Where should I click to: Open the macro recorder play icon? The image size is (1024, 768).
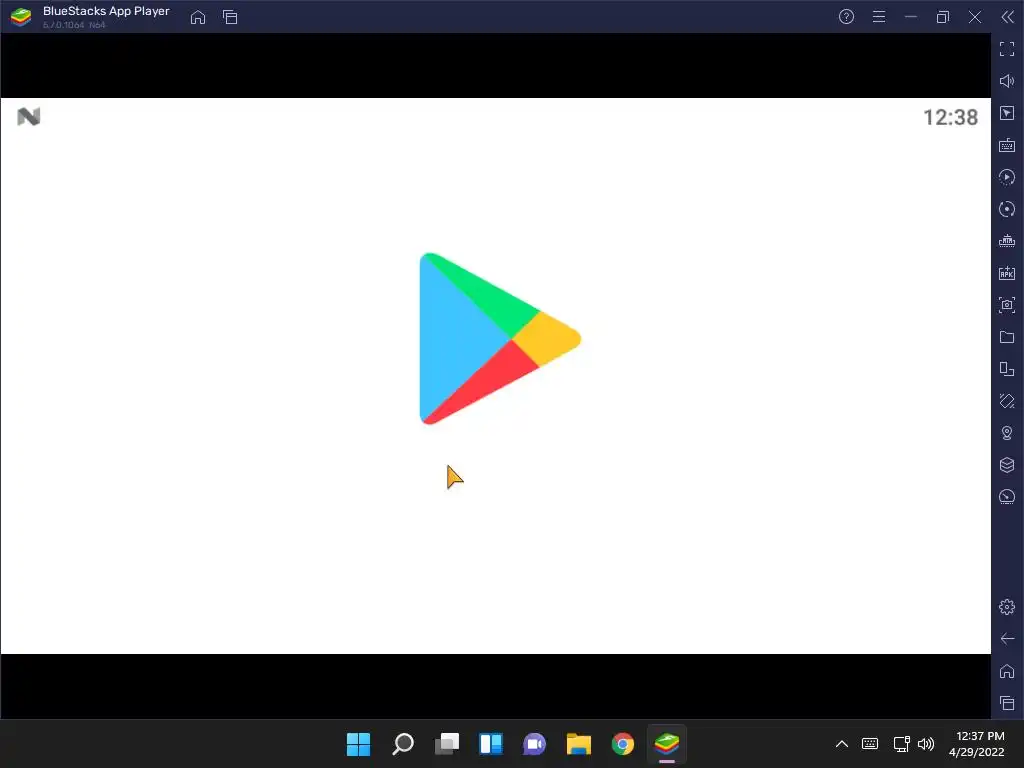(1007, 177)
